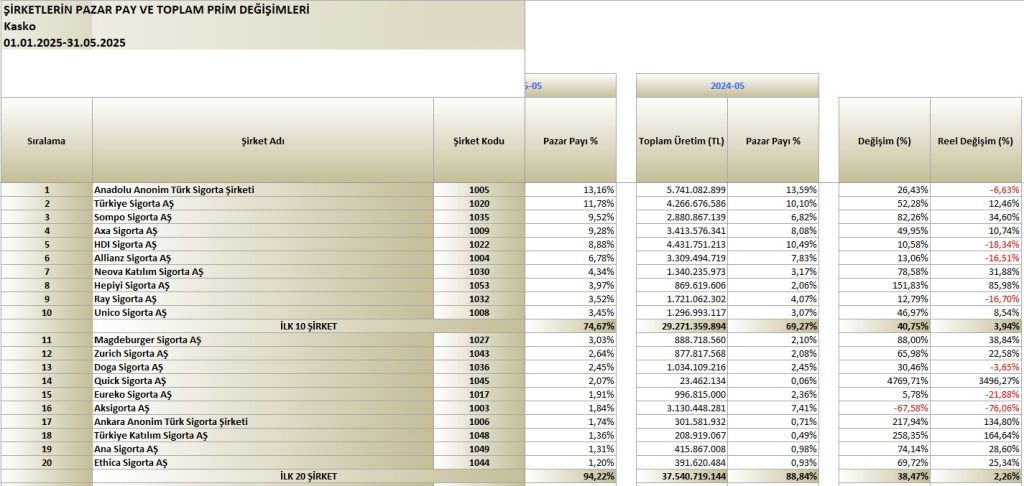Select the '258,35%' change value

[884, 436]
